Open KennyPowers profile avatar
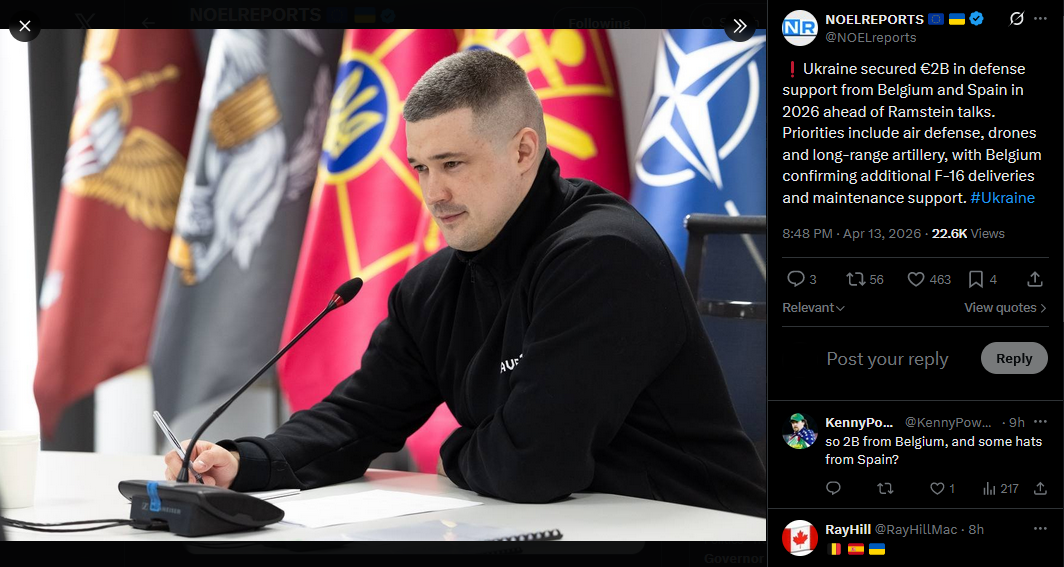This screenshot has width=1064, height=567. coord(799,431)
